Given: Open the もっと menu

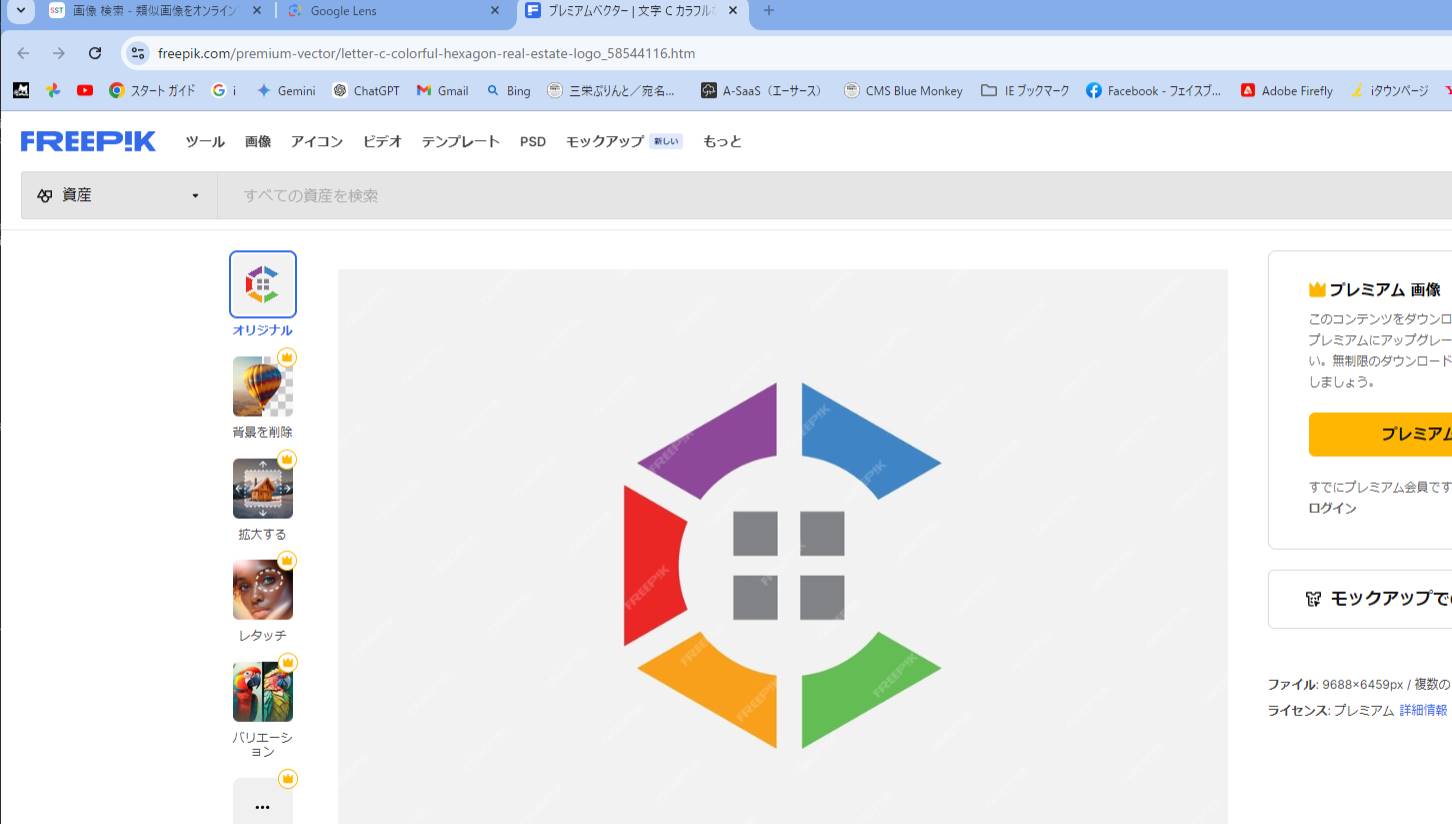Looking at the screenshot, I should pos(722,141).
